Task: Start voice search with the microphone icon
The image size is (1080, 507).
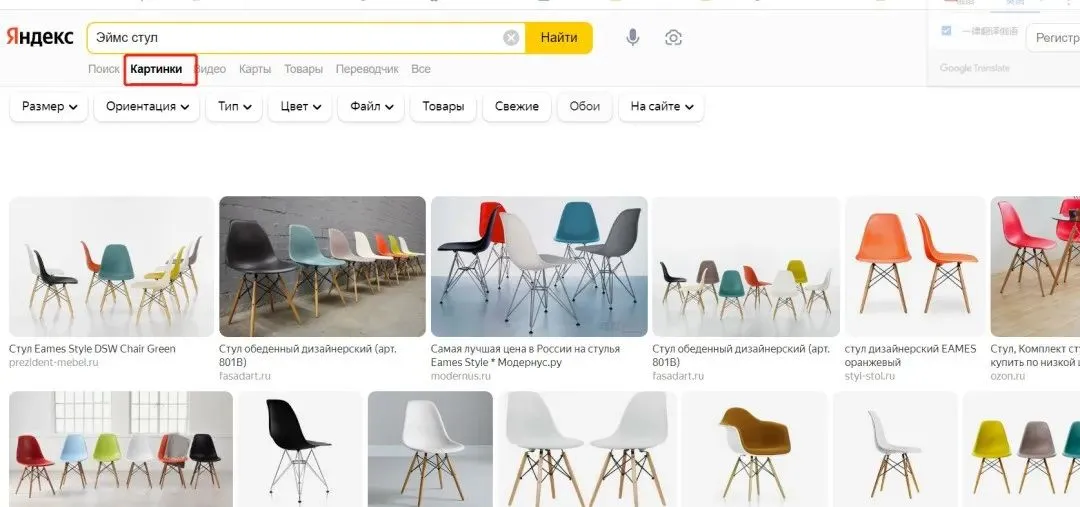Action: tap(632, 38)
